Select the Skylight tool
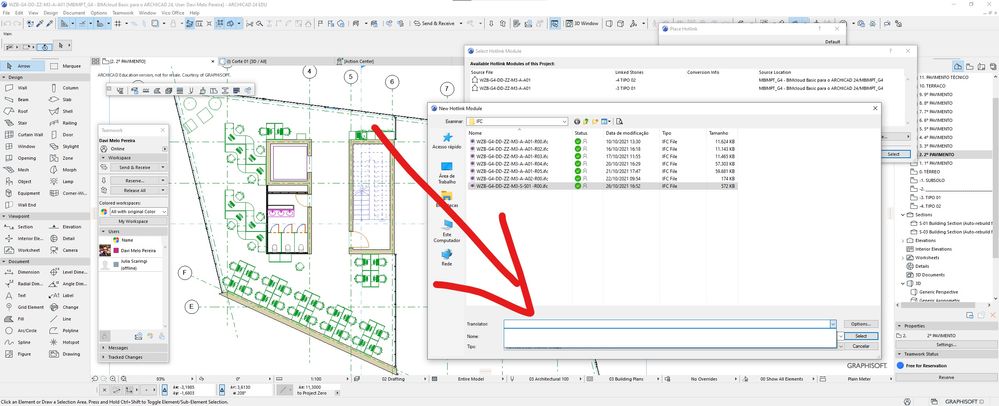The width and height of the screenshot is (999, 406). 66,146
